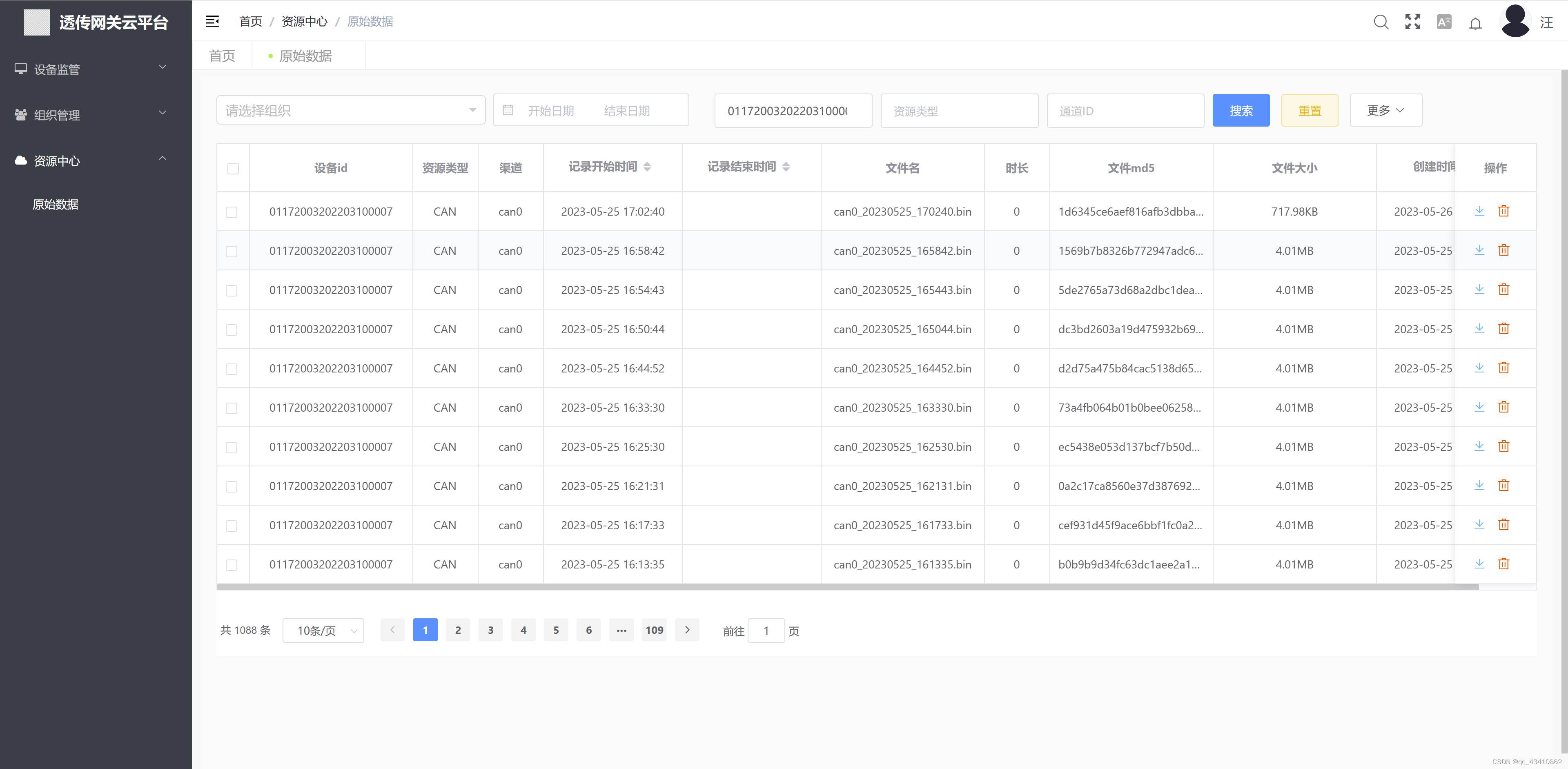
Task: Check the row for can0_20230525_162530.bin
Action: 231,448
